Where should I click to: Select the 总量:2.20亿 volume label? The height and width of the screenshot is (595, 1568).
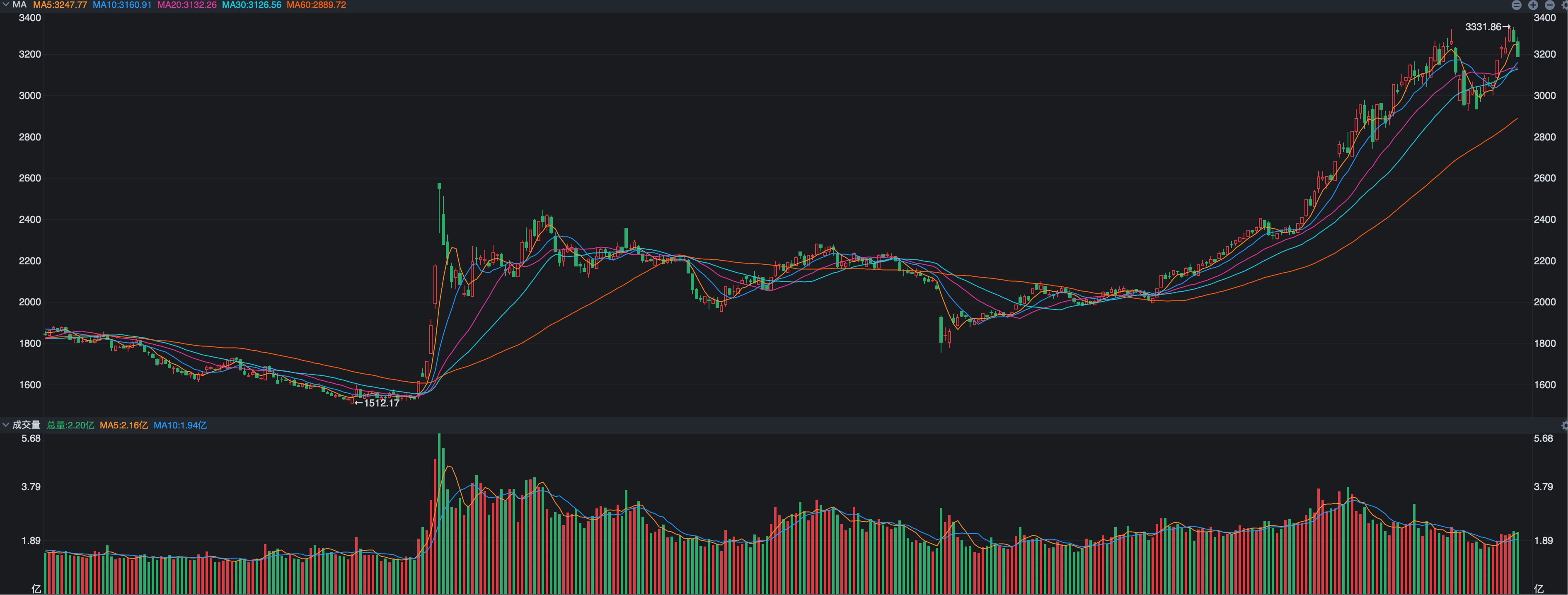[x=70, y=425]
